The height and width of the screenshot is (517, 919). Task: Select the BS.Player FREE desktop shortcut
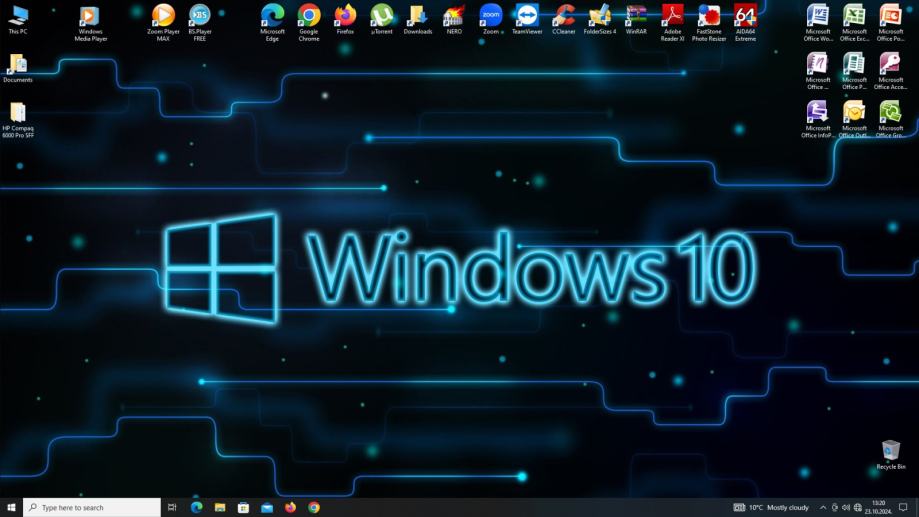click(x=200, y=23)
